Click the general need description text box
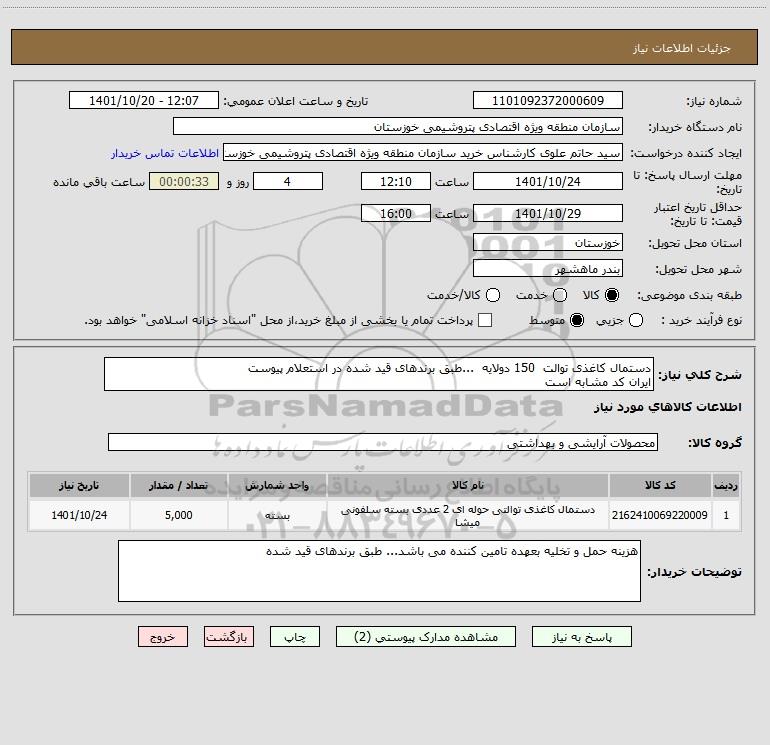 (x=379, y=374)
